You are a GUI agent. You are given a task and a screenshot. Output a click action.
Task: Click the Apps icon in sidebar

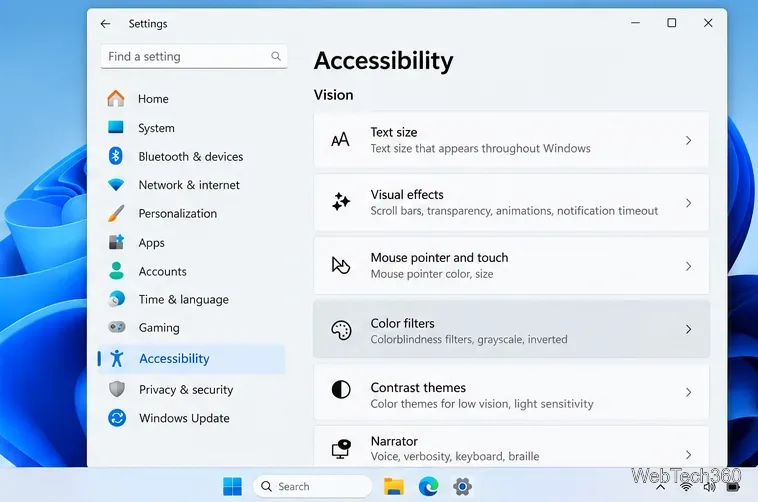116,242
